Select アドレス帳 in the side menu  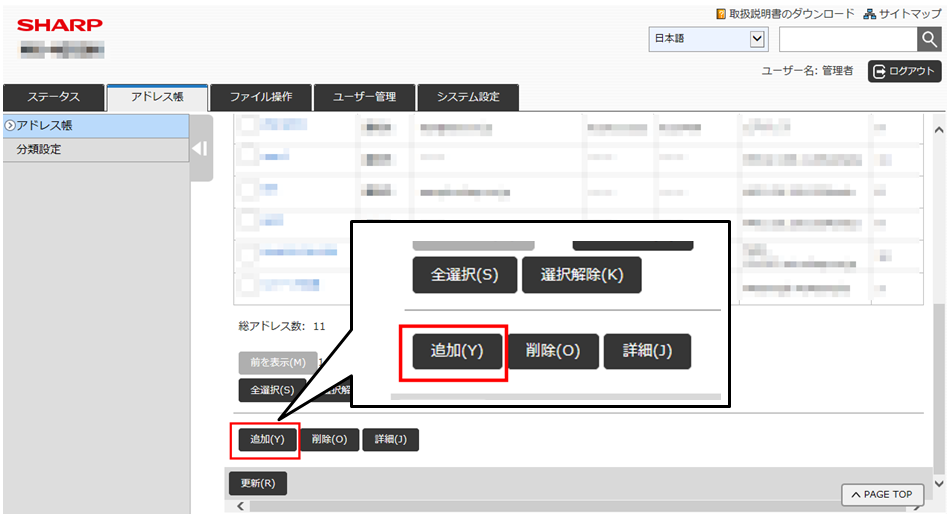pyautogui.click(x=96, y=125)
